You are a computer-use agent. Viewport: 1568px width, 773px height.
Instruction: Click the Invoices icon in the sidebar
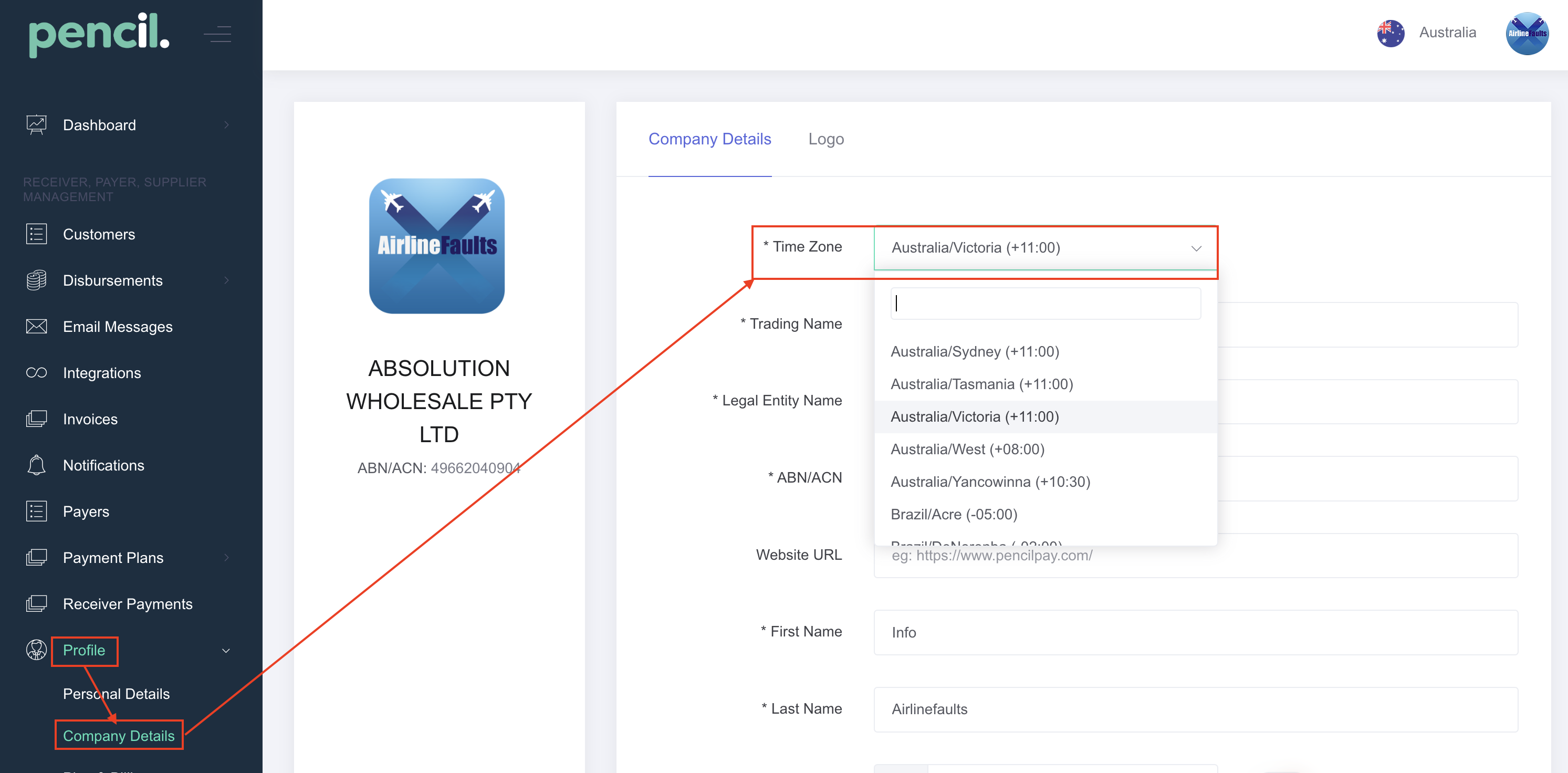[36, 420]
